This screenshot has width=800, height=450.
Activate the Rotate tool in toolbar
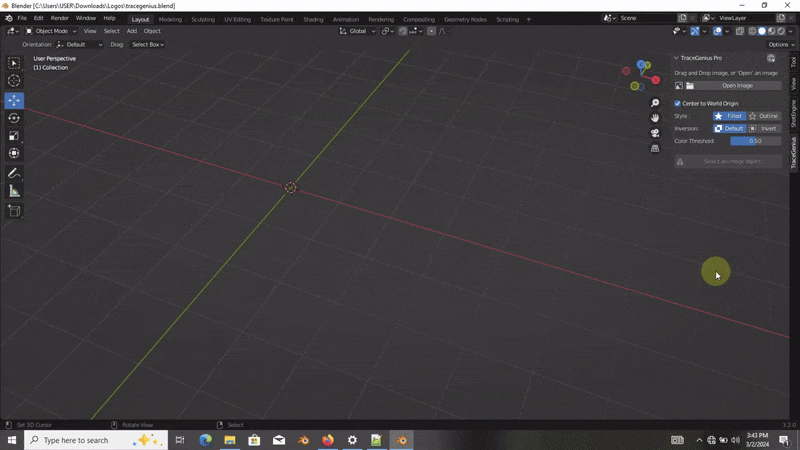(14, 118)
